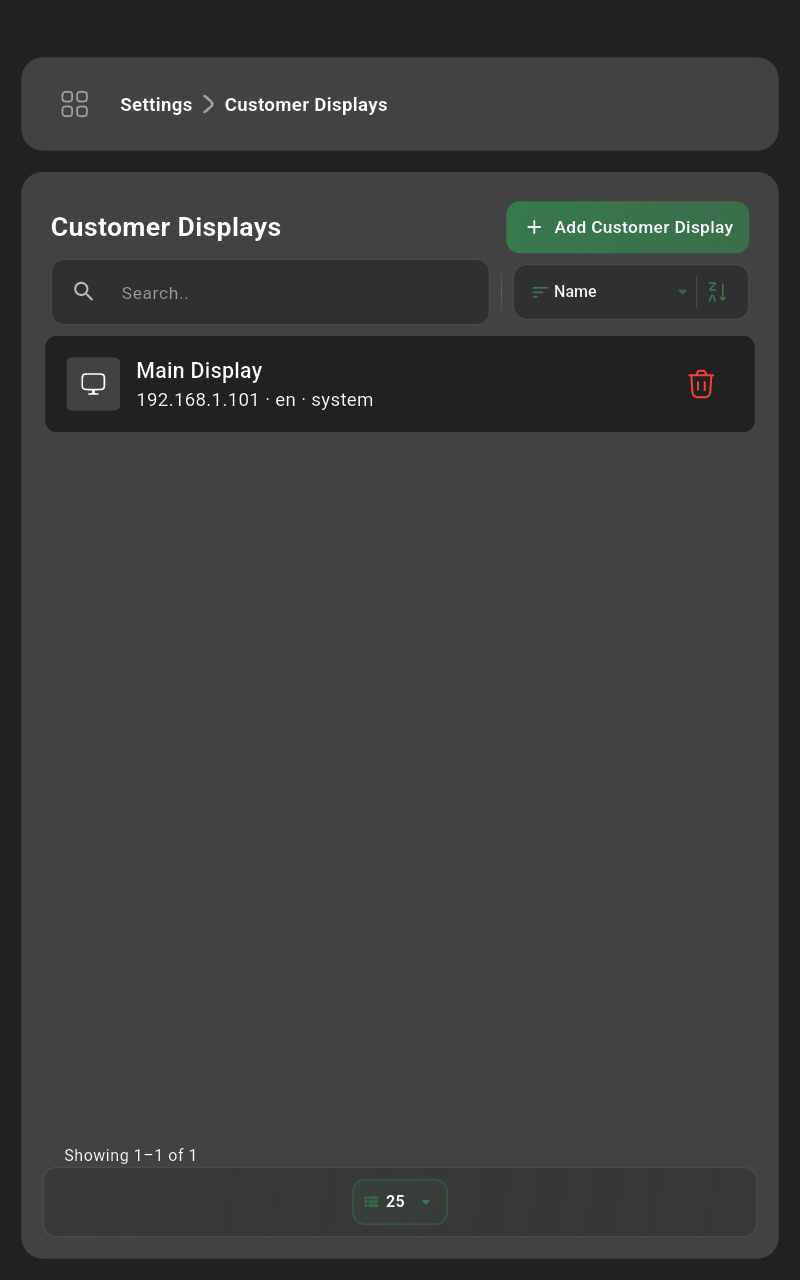
Task: Open the Name sort-by dropdown
Action: (x=604, y=292)
